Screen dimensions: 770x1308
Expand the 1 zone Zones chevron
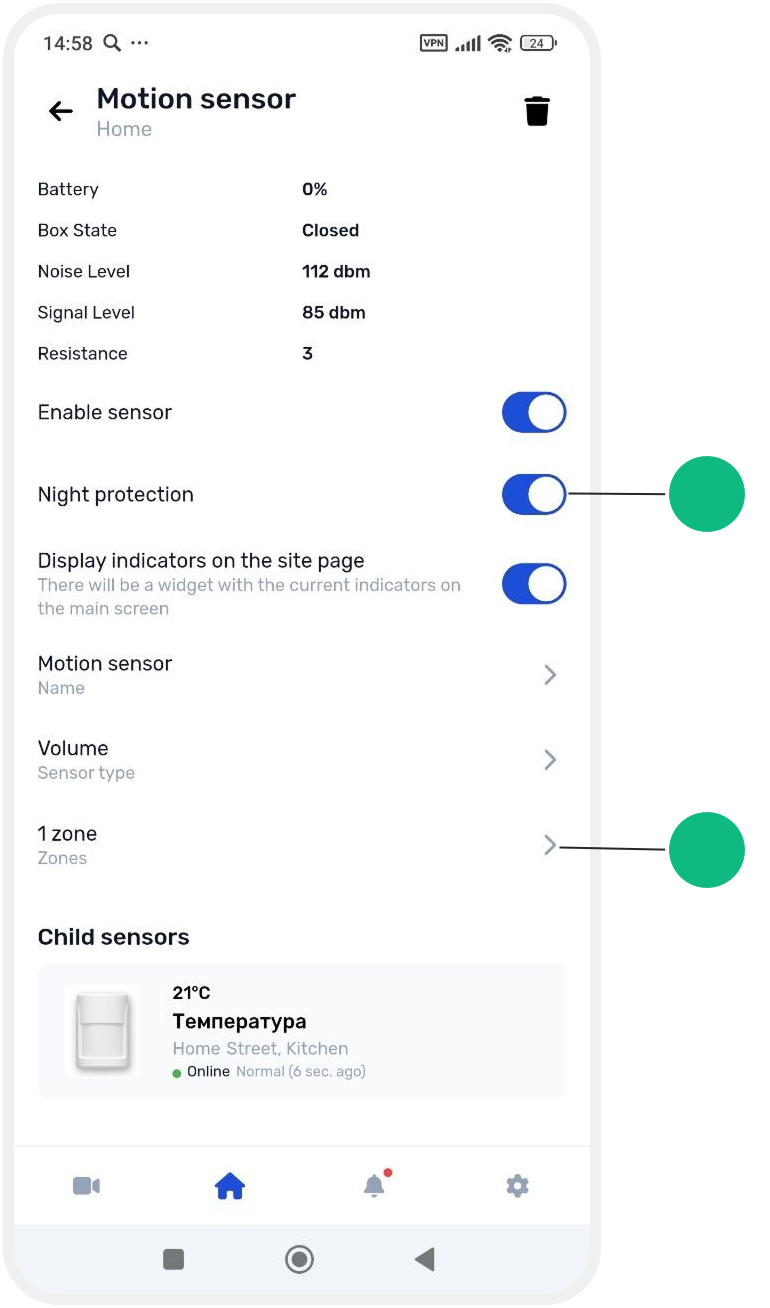pyautogui.click(x=550, y=846)
